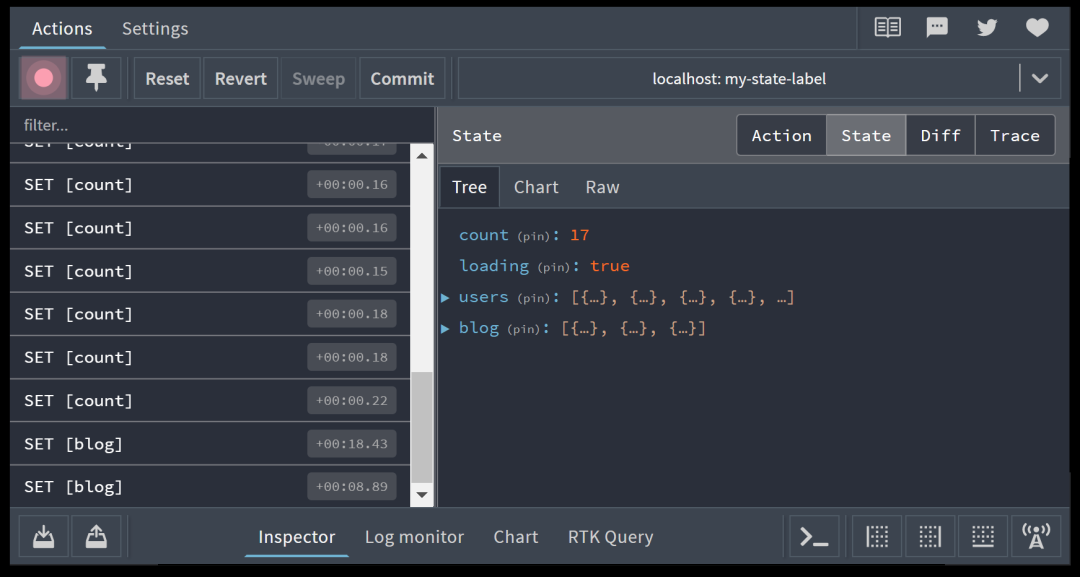Viewport: 1080px width, 577px height.
Task: Click the scrollbar down arrow
Action: 422,494
